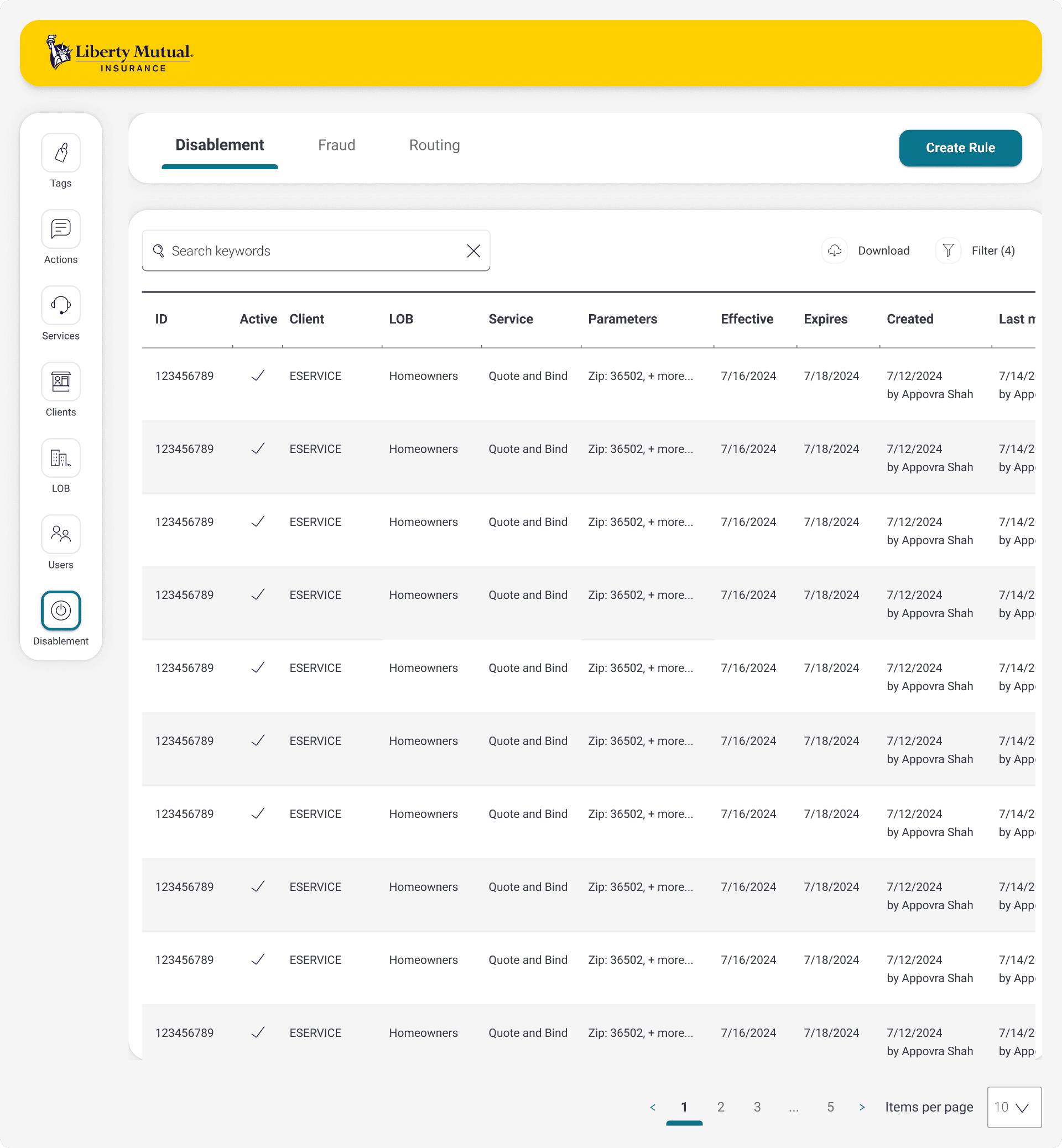This screenshot has height=1148, width=1062.
Task: Switch to the Fraud tab
Action: 337,145
